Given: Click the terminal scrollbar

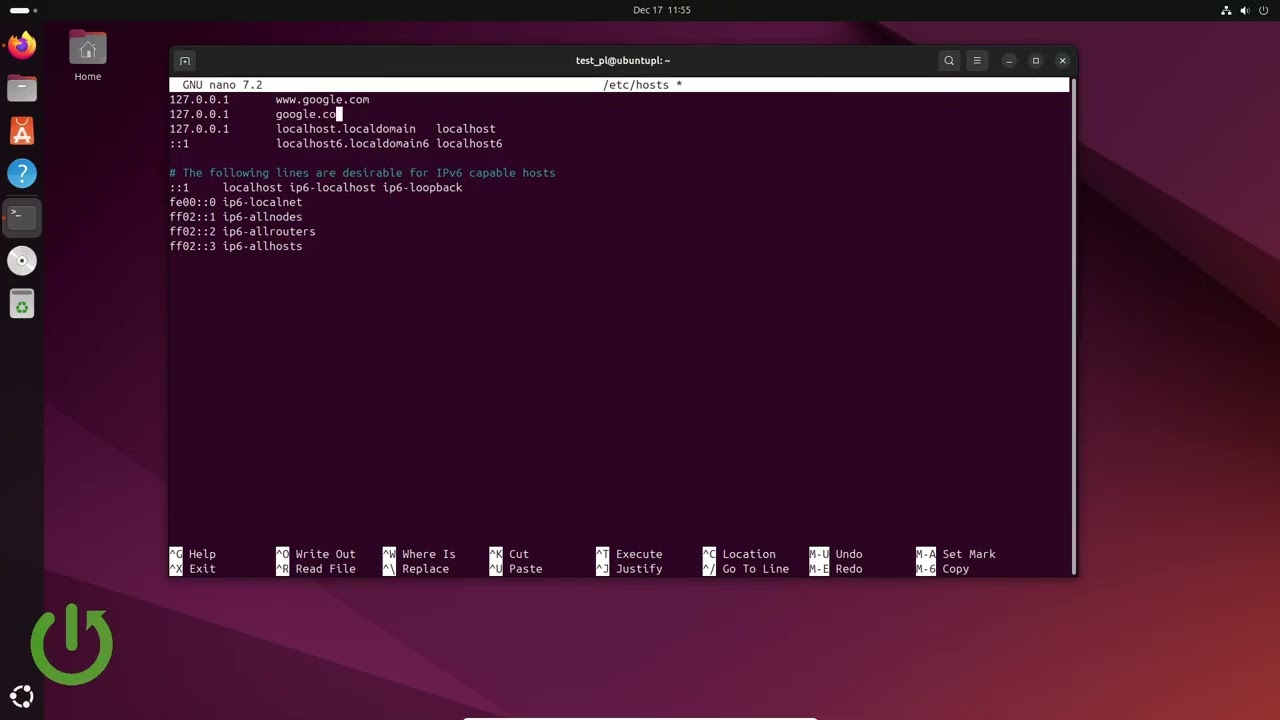Looking at the screenshot, I should pyautogui.click(x=1073, y=326).
